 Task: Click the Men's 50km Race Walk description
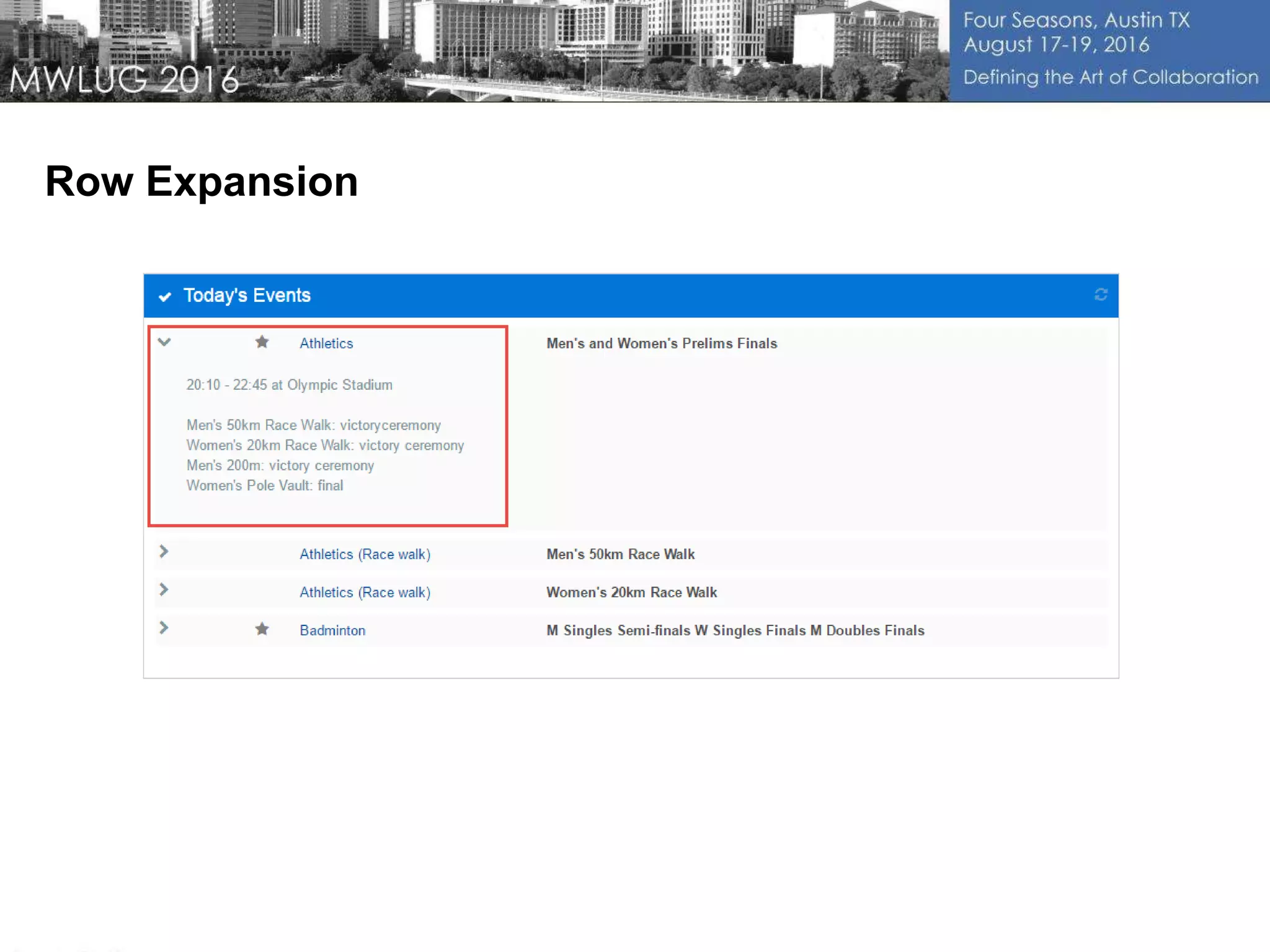[x=620, y=554]
